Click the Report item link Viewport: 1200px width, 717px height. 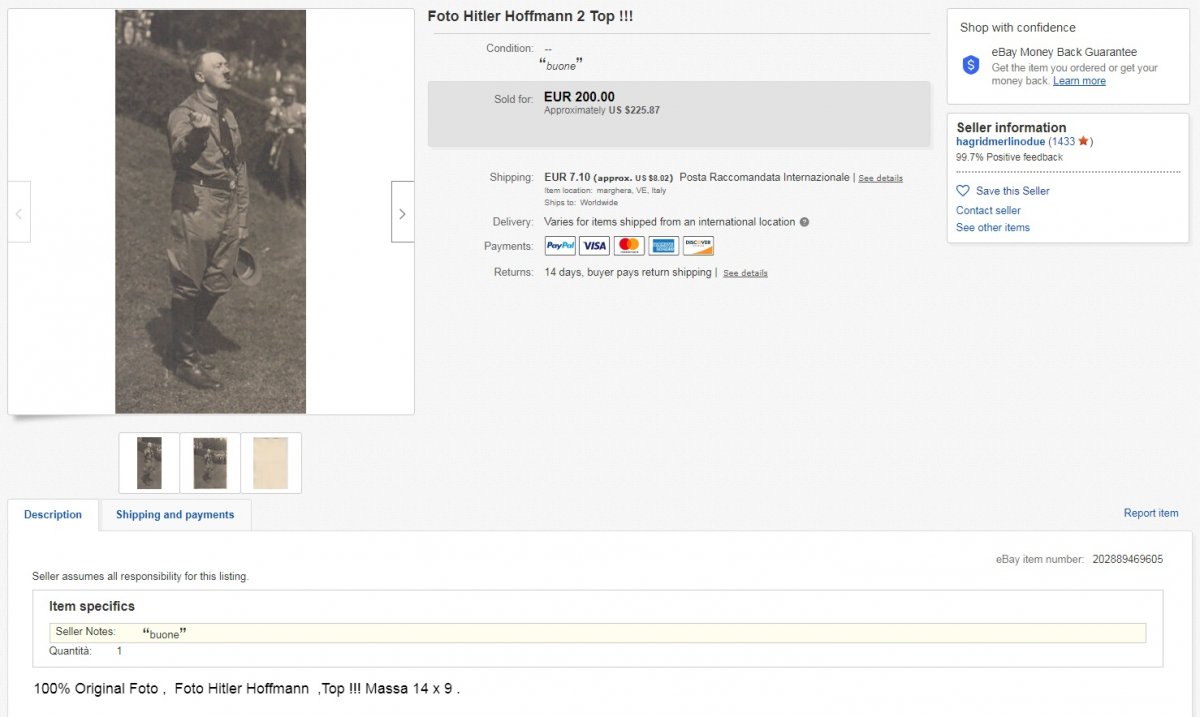coord(1151,513)
